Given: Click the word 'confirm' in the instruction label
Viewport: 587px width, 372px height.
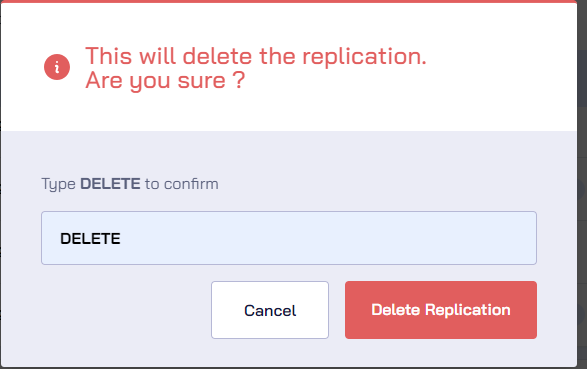Looking at the screenshot, I should pyautogui.click(x=191, y=184).
